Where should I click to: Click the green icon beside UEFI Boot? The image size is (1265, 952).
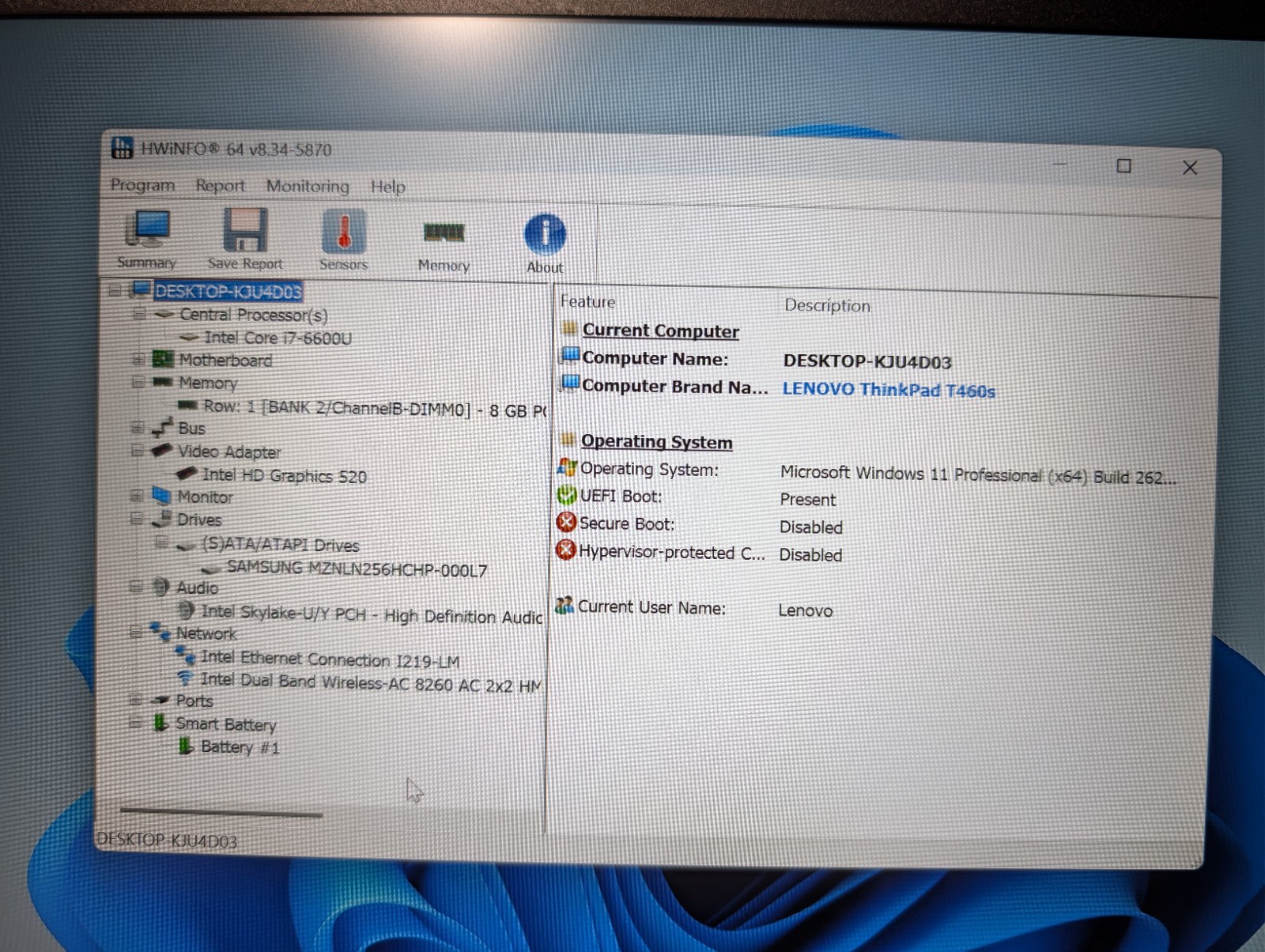pos(567,495)
